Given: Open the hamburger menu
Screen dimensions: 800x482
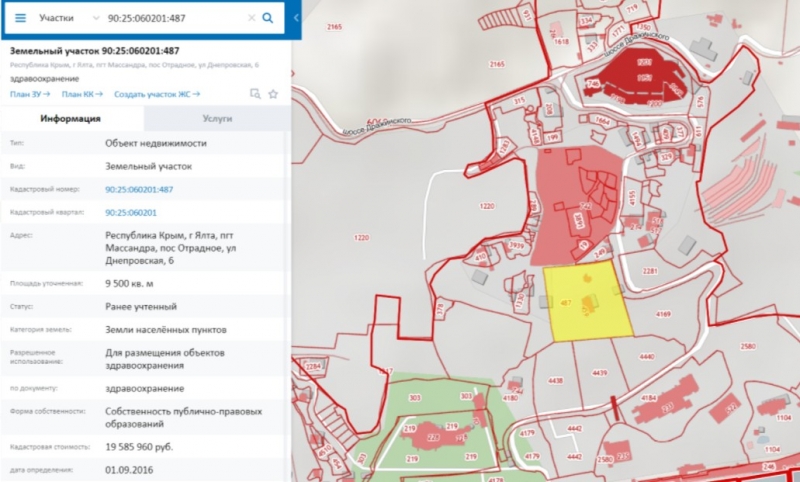Looking at the screenshot, I should click(19, 18).
